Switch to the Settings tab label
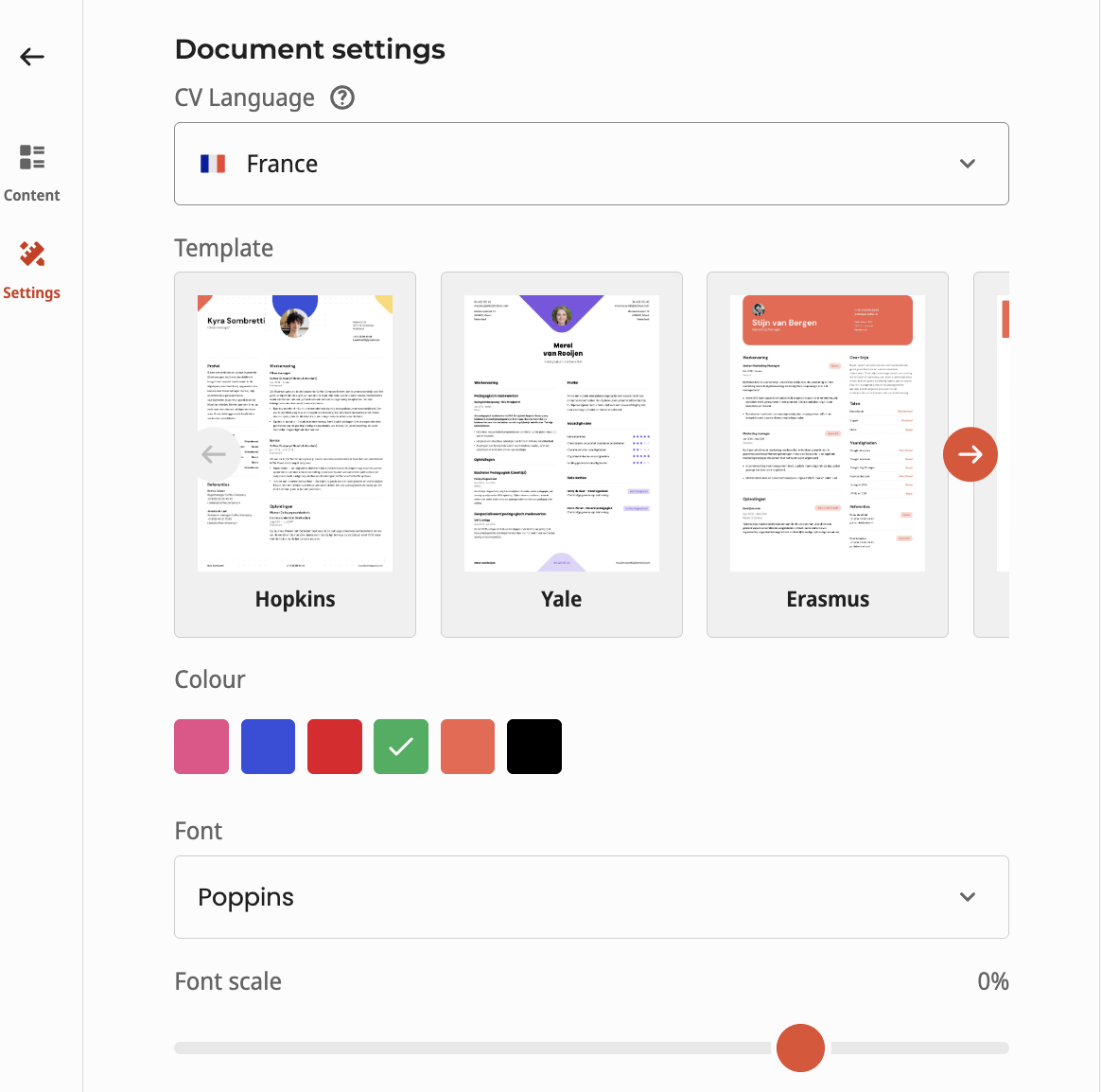The height and width of the screenshot is (1092, 1101). point(31,292)
